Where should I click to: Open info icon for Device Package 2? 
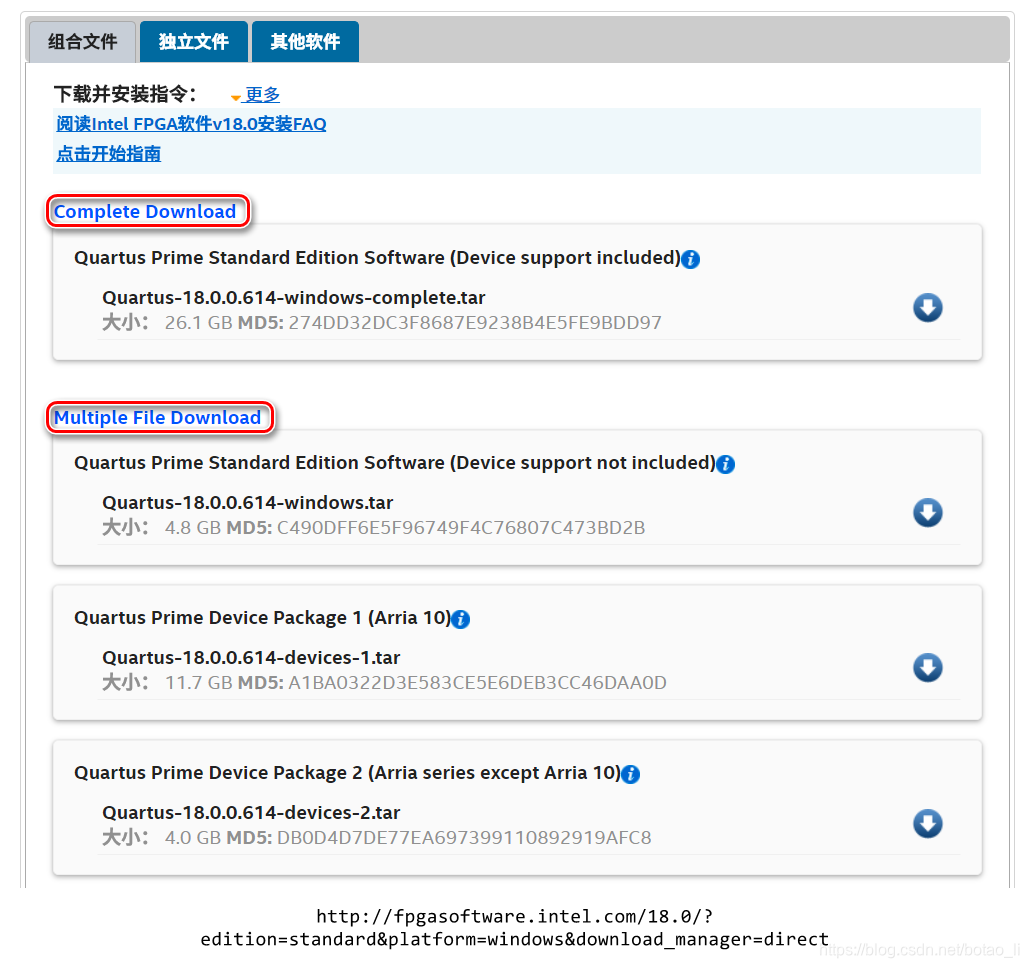pos(631,774)
